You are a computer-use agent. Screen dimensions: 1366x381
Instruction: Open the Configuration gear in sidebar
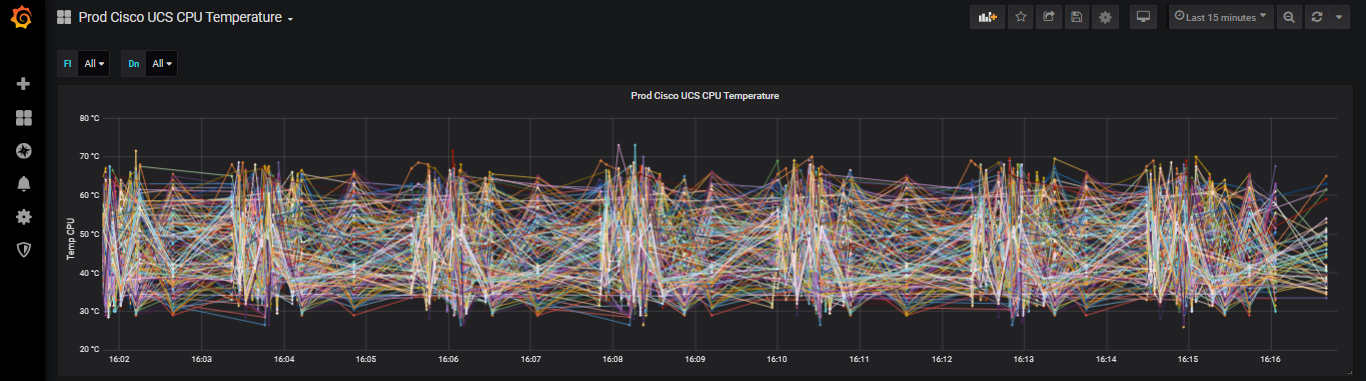pos(24,217)
